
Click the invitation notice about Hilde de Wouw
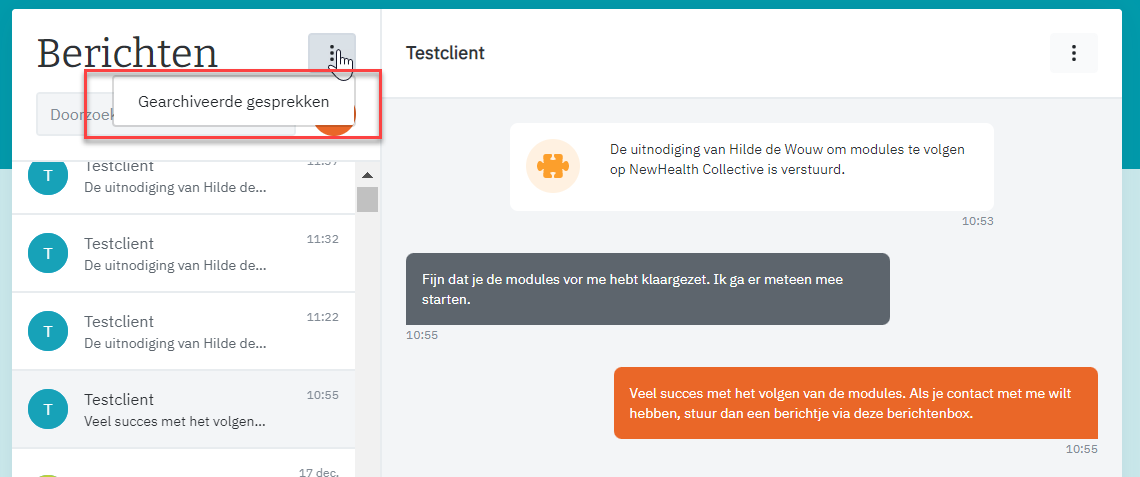[752, 167]
